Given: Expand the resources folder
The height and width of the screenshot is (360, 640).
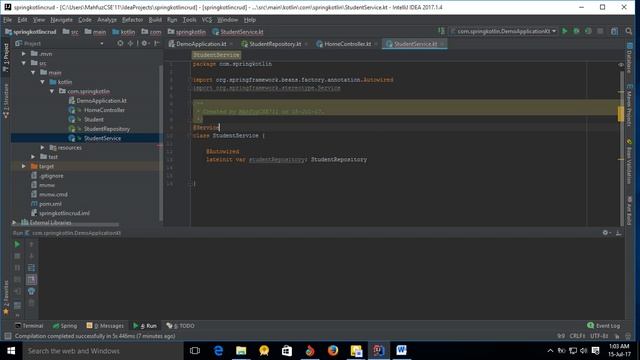Looking at the screenshot, I should [42, 147].
